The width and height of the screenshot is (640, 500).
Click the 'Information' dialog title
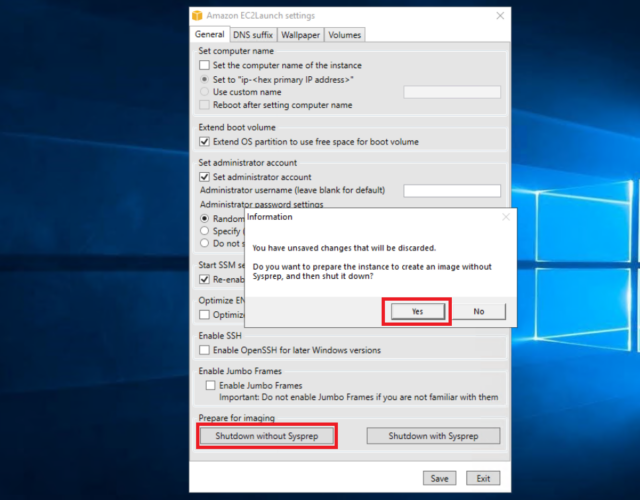point(269,217)
